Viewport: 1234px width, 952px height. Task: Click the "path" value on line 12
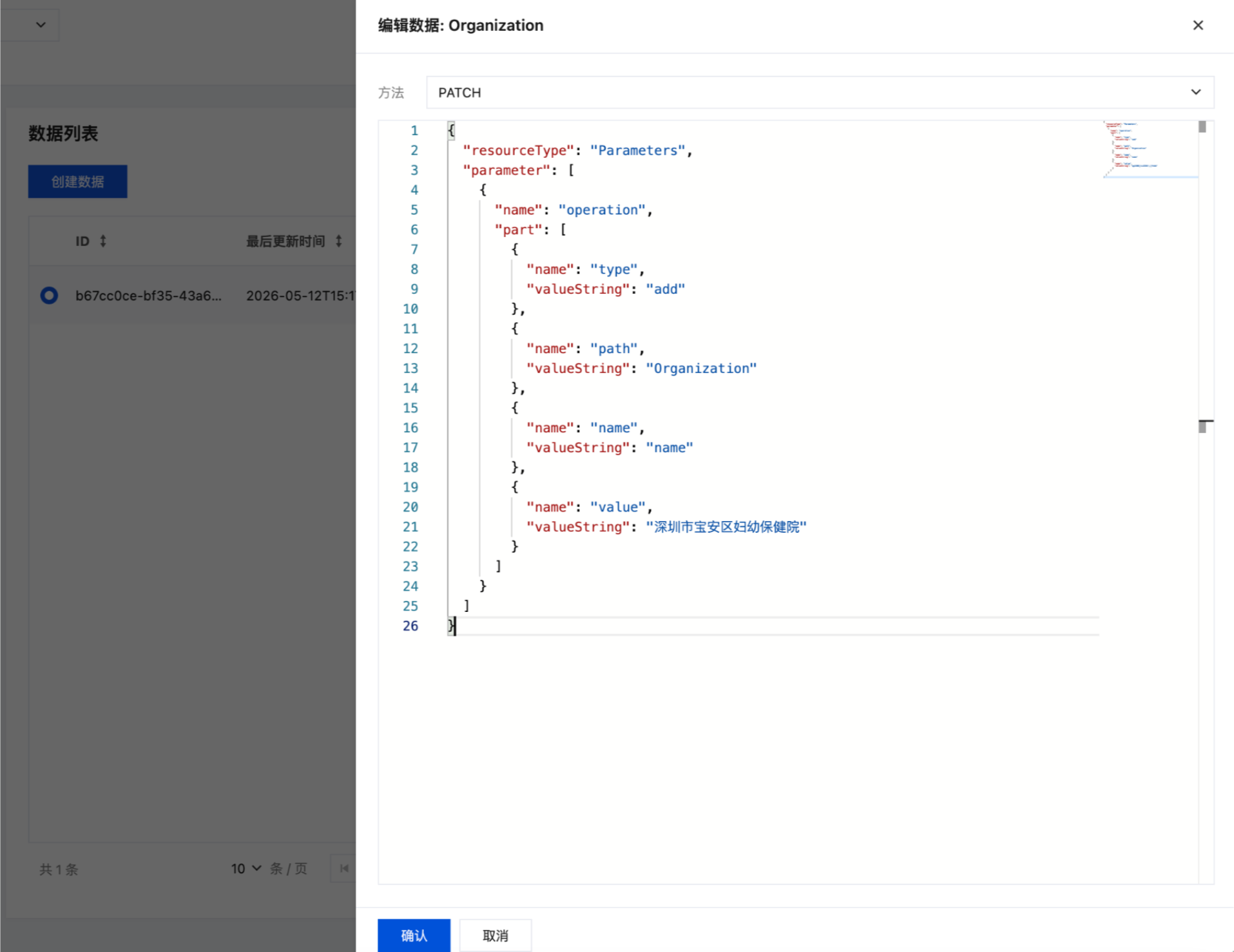point(614,348)
